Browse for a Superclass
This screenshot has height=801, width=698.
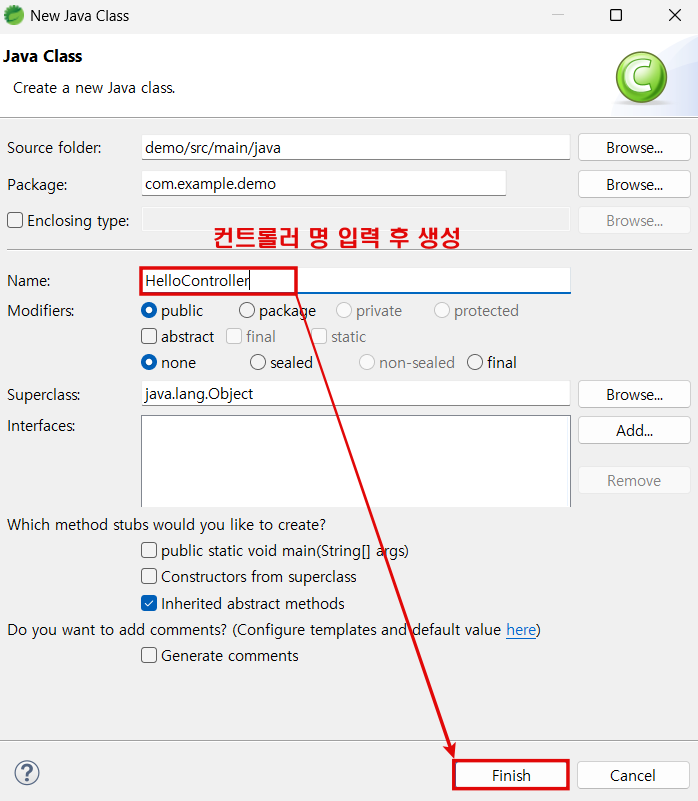click(634, 394)
